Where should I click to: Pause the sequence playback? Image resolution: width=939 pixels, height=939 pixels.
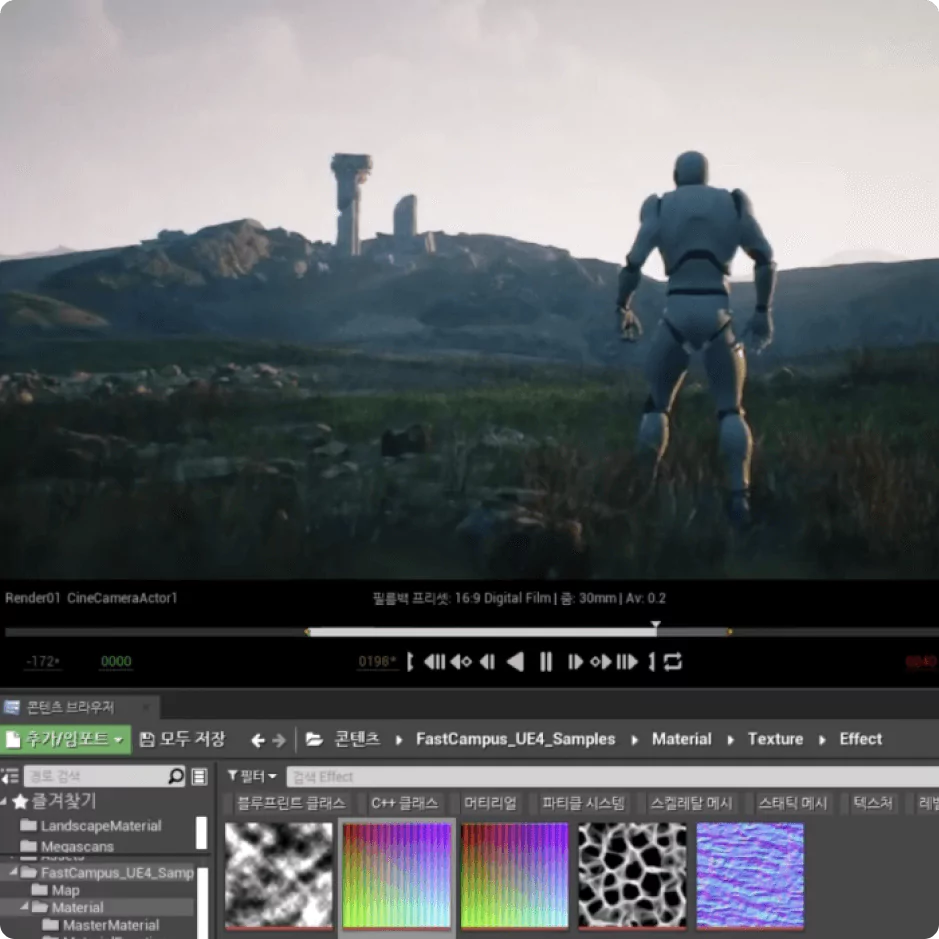pyautogui.click(x=546, y=662)
